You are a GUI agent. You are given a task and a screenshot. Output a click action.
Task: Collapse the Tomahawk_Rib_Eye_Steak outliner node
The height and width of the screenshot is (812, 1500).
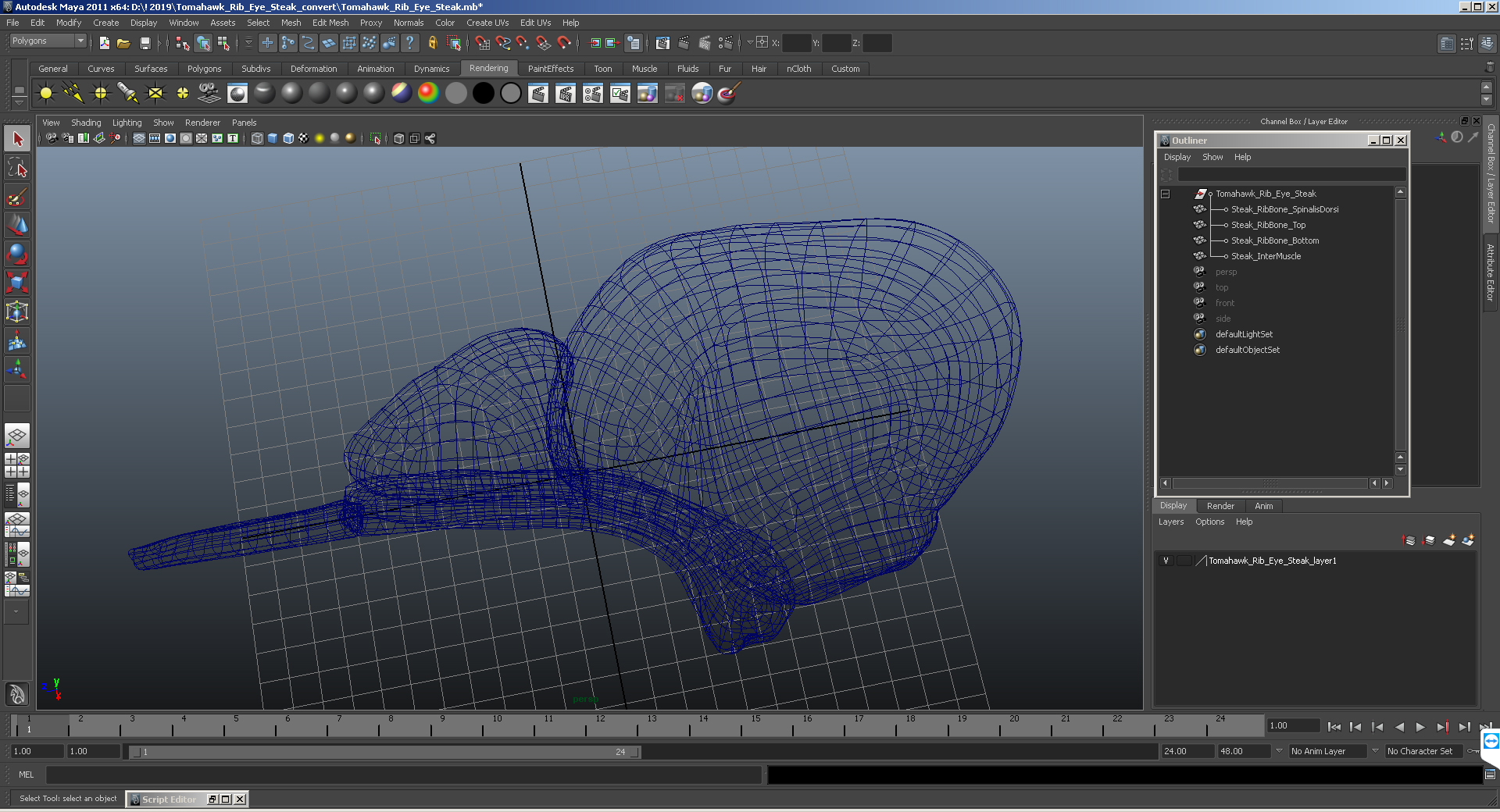coord(1165,194)
